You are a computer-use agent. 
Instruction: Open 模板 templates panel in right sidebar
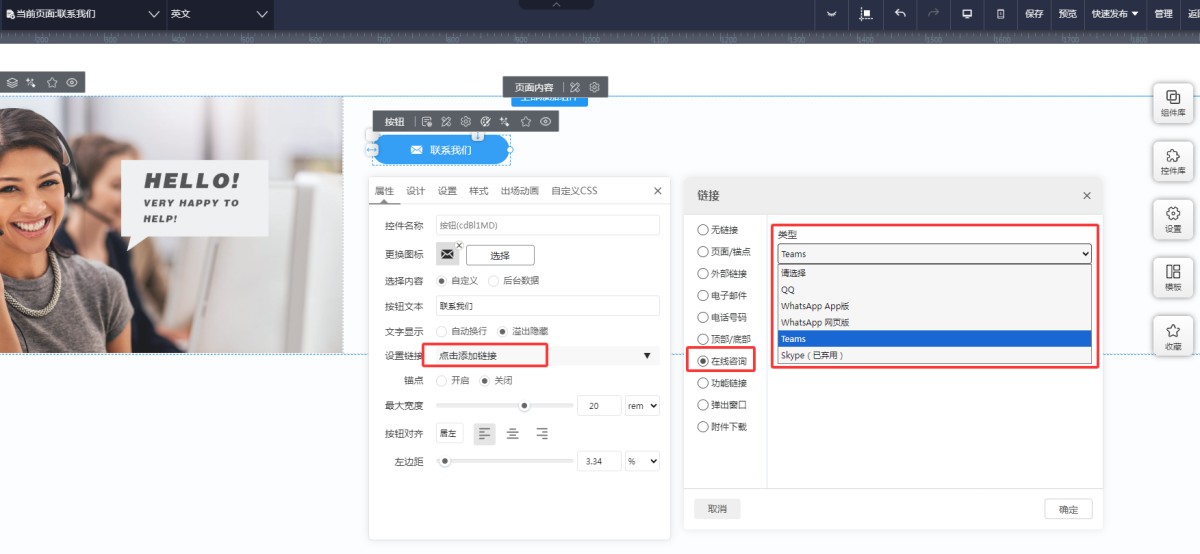1172,277
